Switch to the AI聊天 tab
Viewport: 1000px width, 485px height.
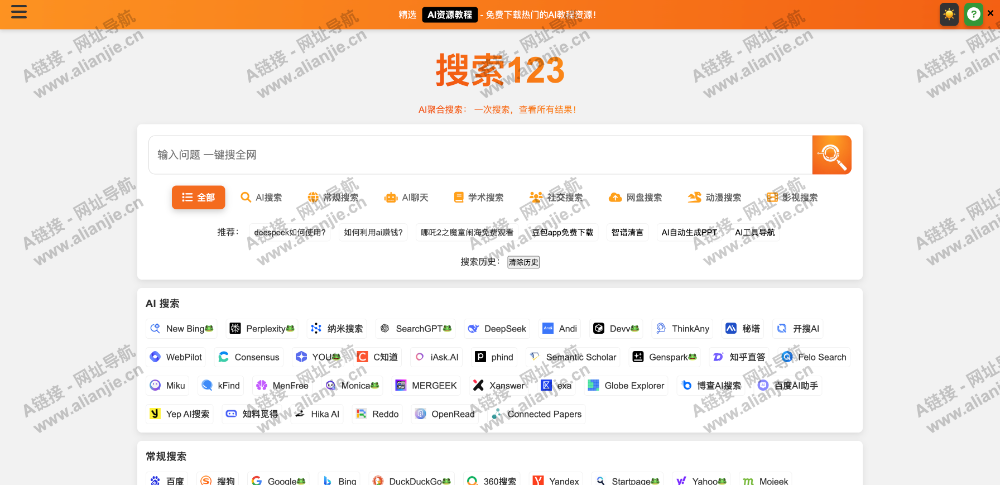pos(406,197)
